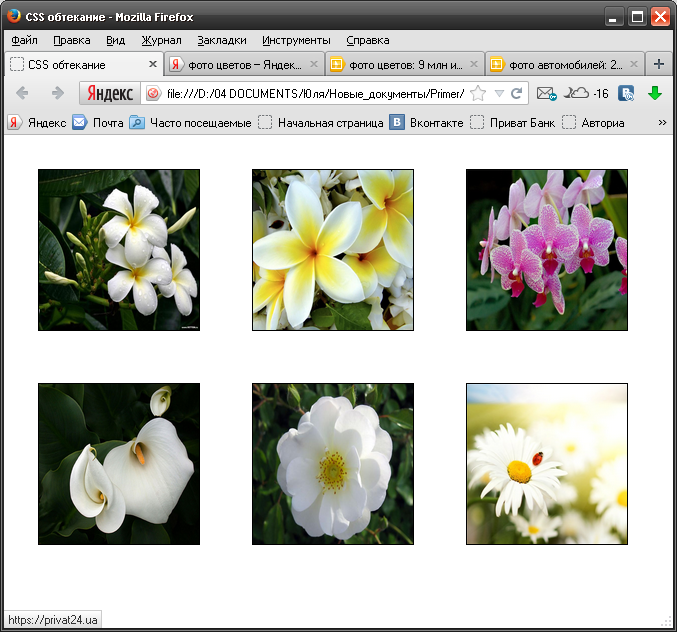Viewport: 677px width, 632px height.
Task: Show more bookmarks via the chevron
Action: [x=662, y=123]
